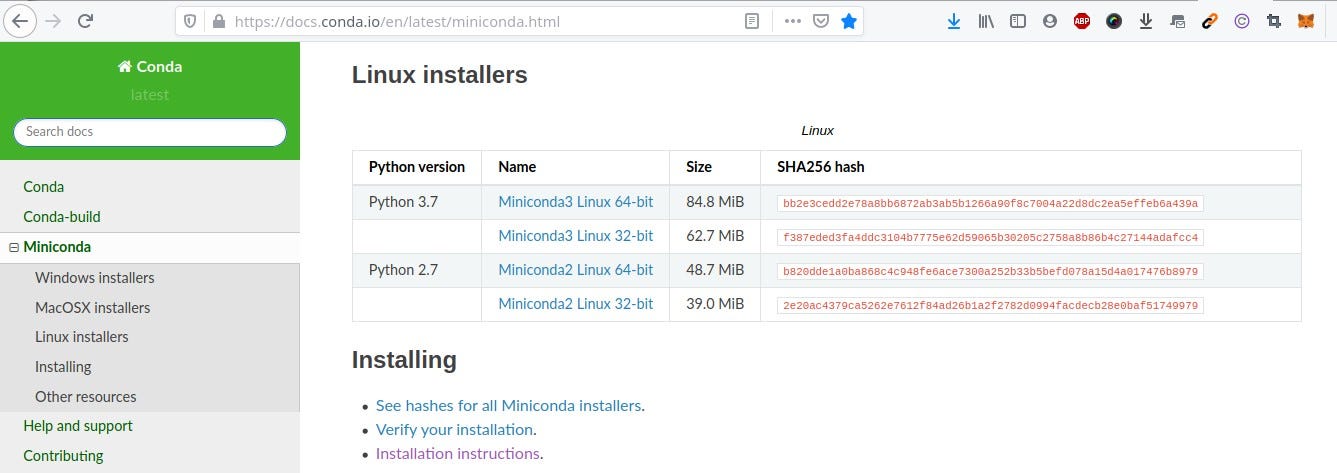Image resolution: width=1337 pixels, height=473 pixels.
Task: Go back to the previous page
Action: point(21,20)
